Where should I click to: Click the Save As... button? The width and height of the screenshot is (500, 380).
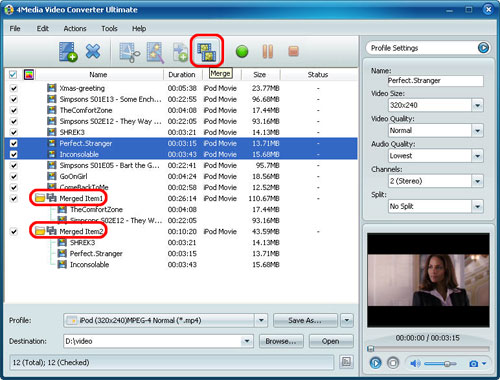pyautogui.click(x=305, y=321)
